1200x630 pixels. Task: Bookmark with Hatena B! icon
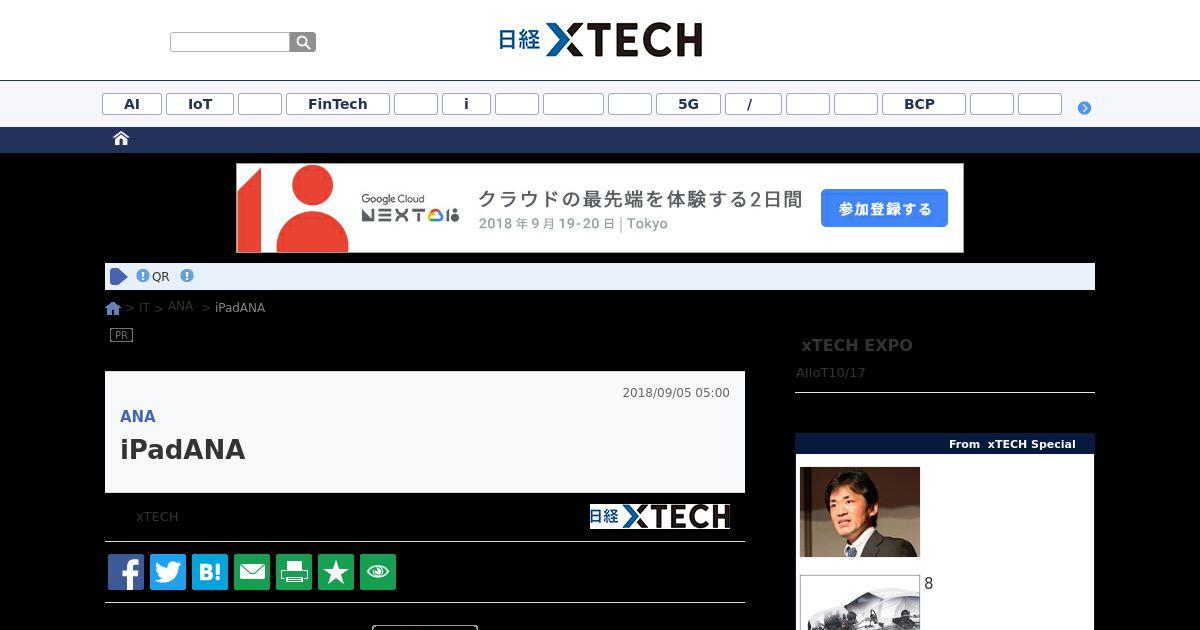(210, 572)
